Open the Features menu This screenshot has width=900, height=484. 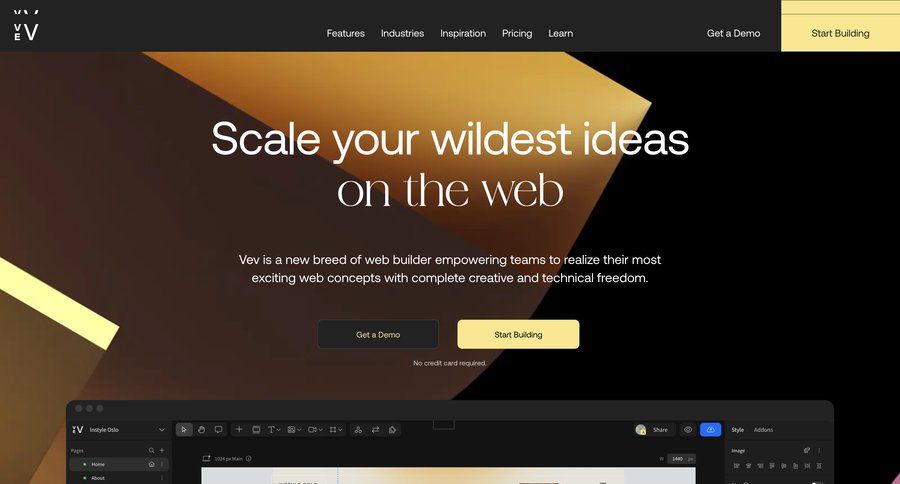(x=346, y=33)
